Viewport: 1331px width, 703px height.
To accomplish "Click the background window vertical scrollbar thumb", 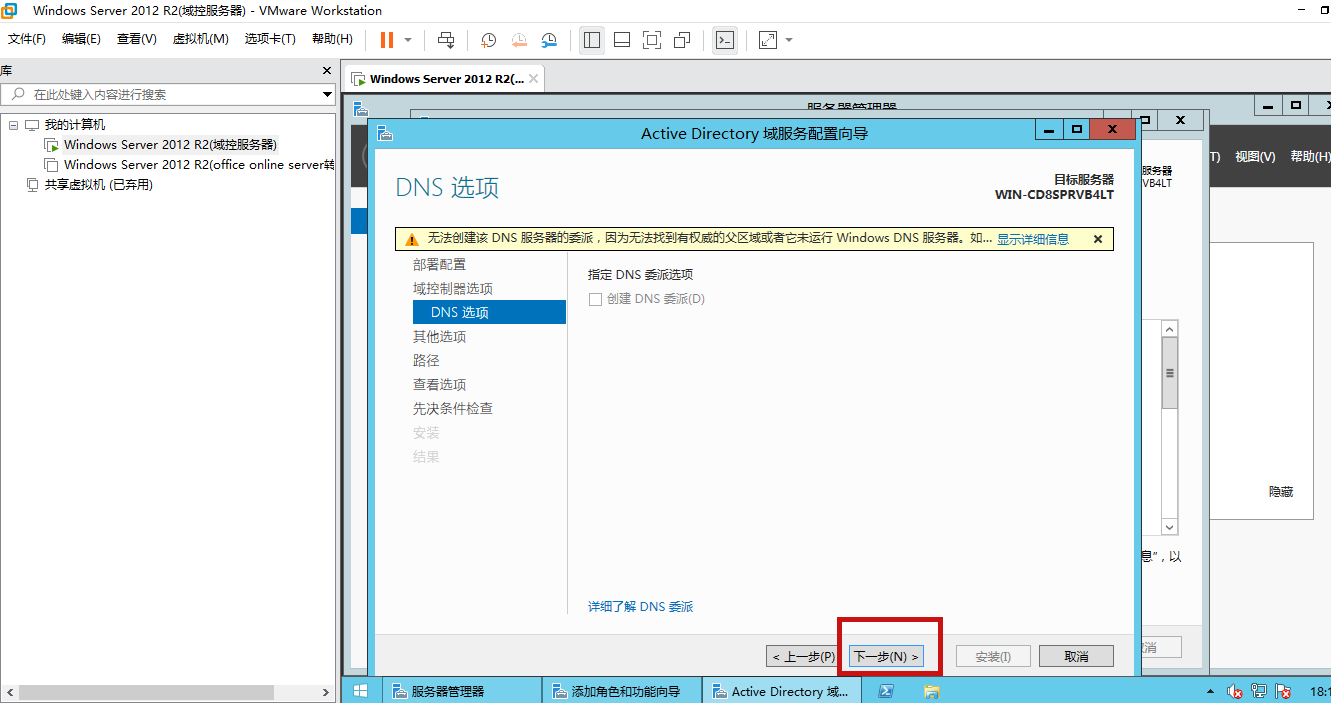I will [1170, 373].
